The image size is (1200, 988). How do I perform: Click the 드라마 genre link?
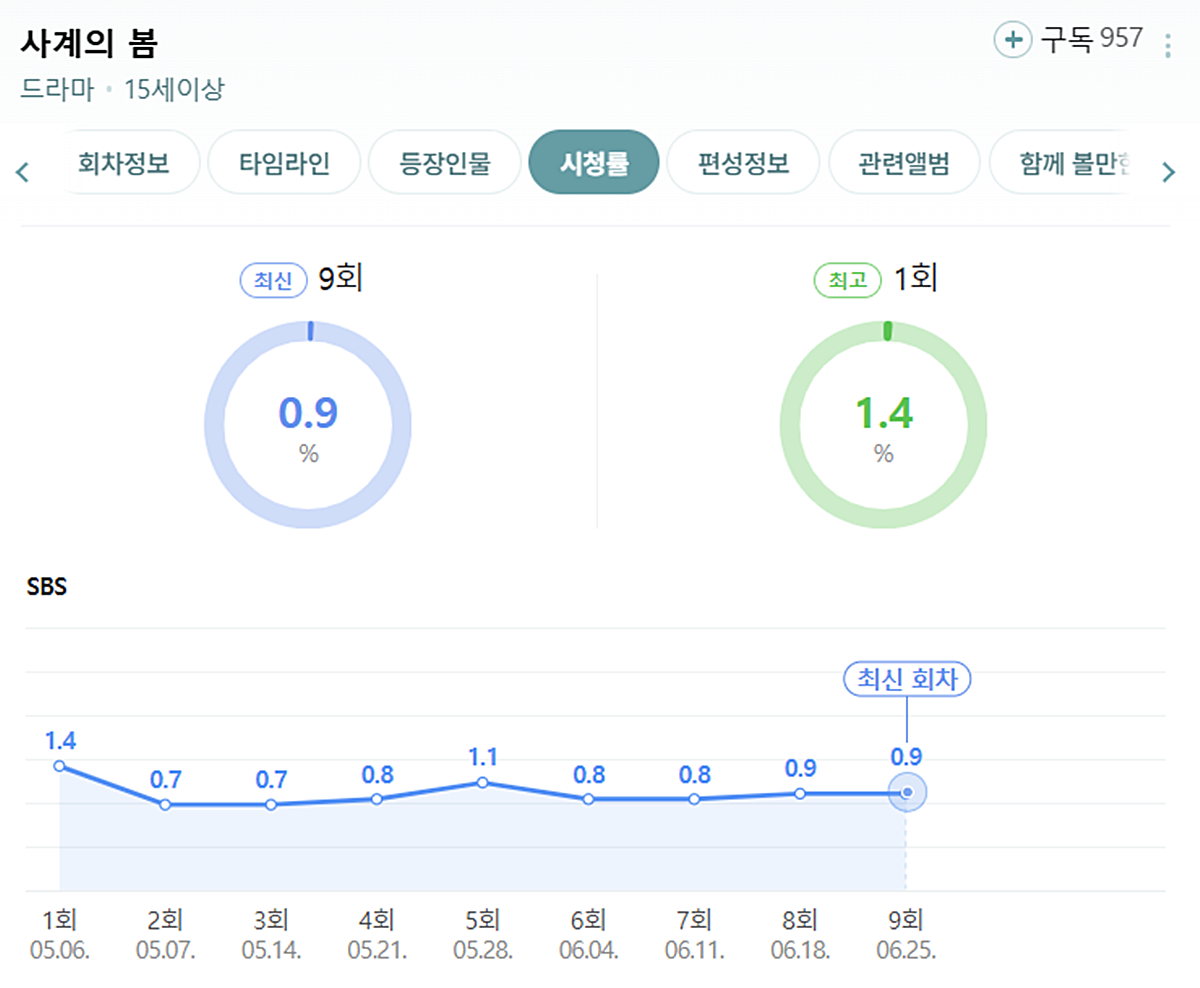pyautogui.click(x=57, y=89)
